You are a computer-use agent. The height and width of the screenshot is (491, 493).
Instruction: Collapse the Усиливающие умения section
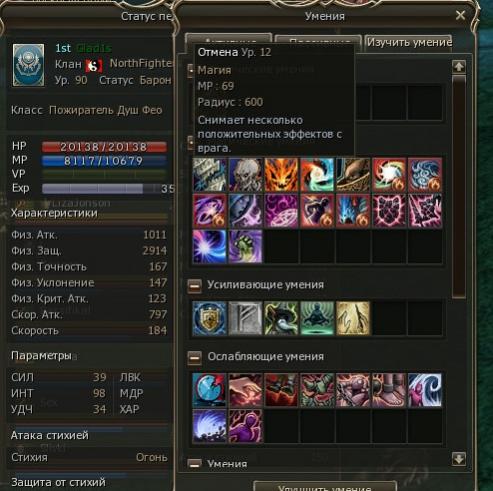coord(195,286)
